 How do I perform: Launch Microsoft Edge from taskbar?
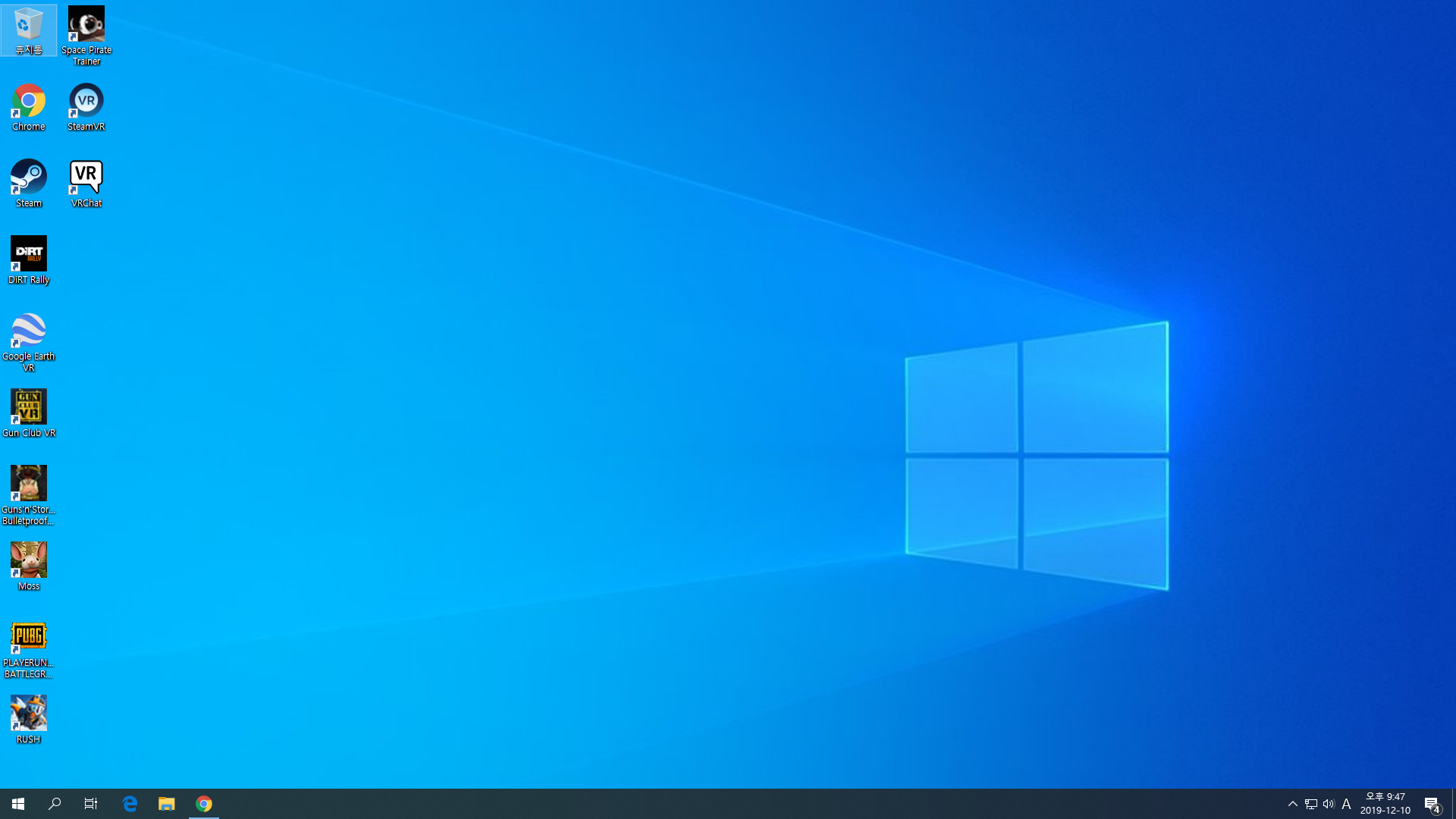click(x=130, y=804)
